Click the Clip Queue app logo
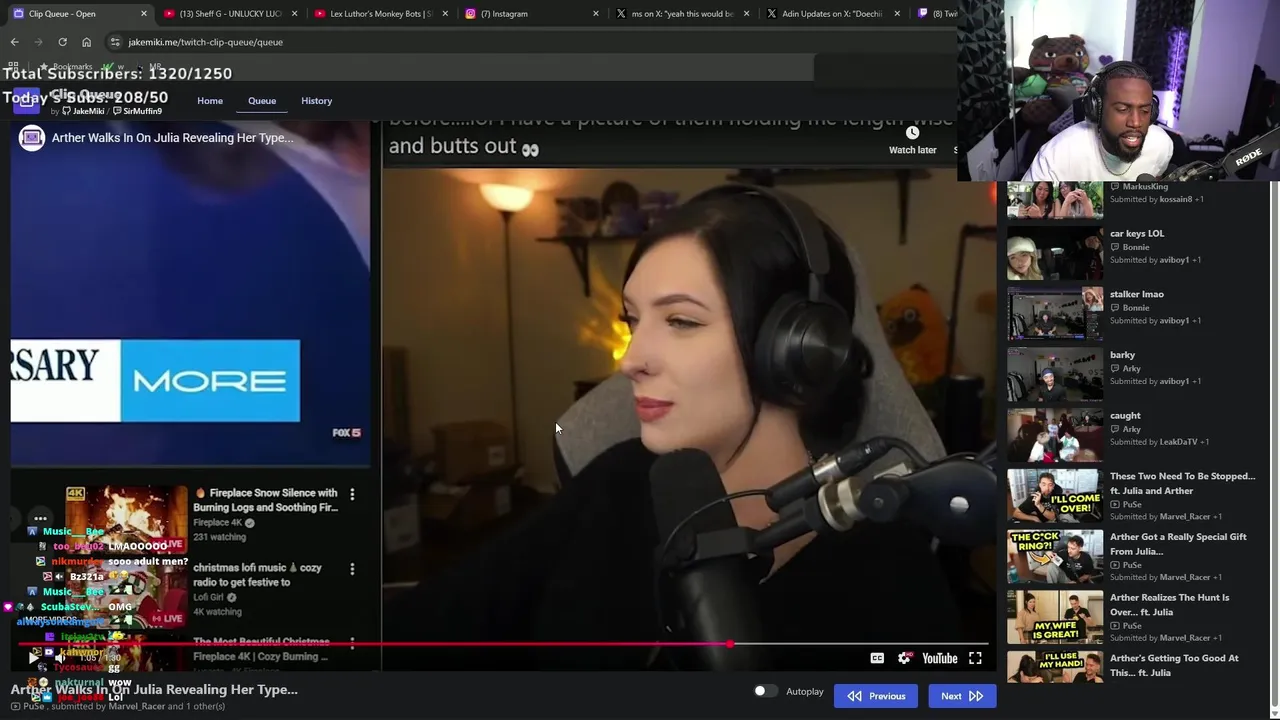Screen dimensions: 1280x720 26,101
